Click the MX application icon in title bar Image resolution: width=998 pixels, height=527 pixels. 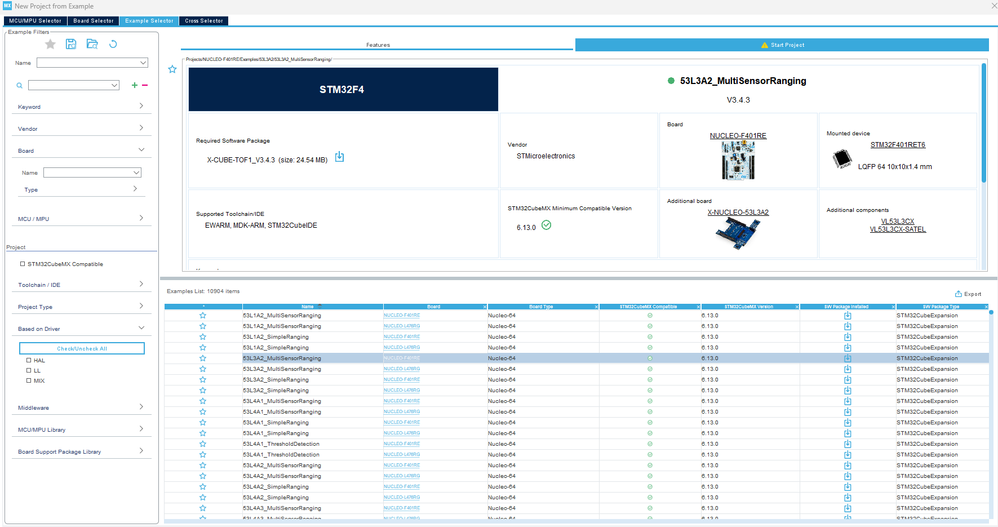click(7, 6)
